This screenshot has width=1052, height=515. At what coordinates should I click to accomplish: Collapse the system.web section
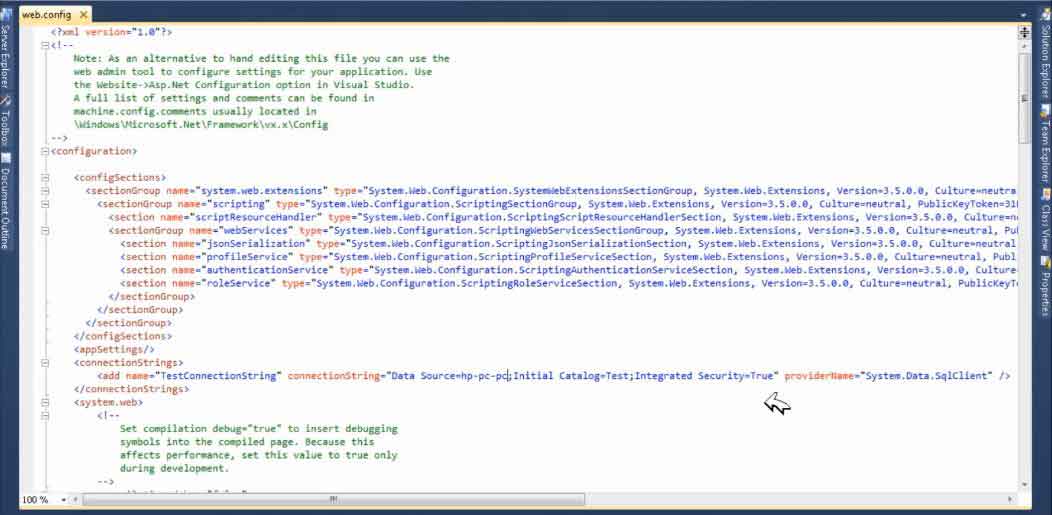click(x=42, y=402)
